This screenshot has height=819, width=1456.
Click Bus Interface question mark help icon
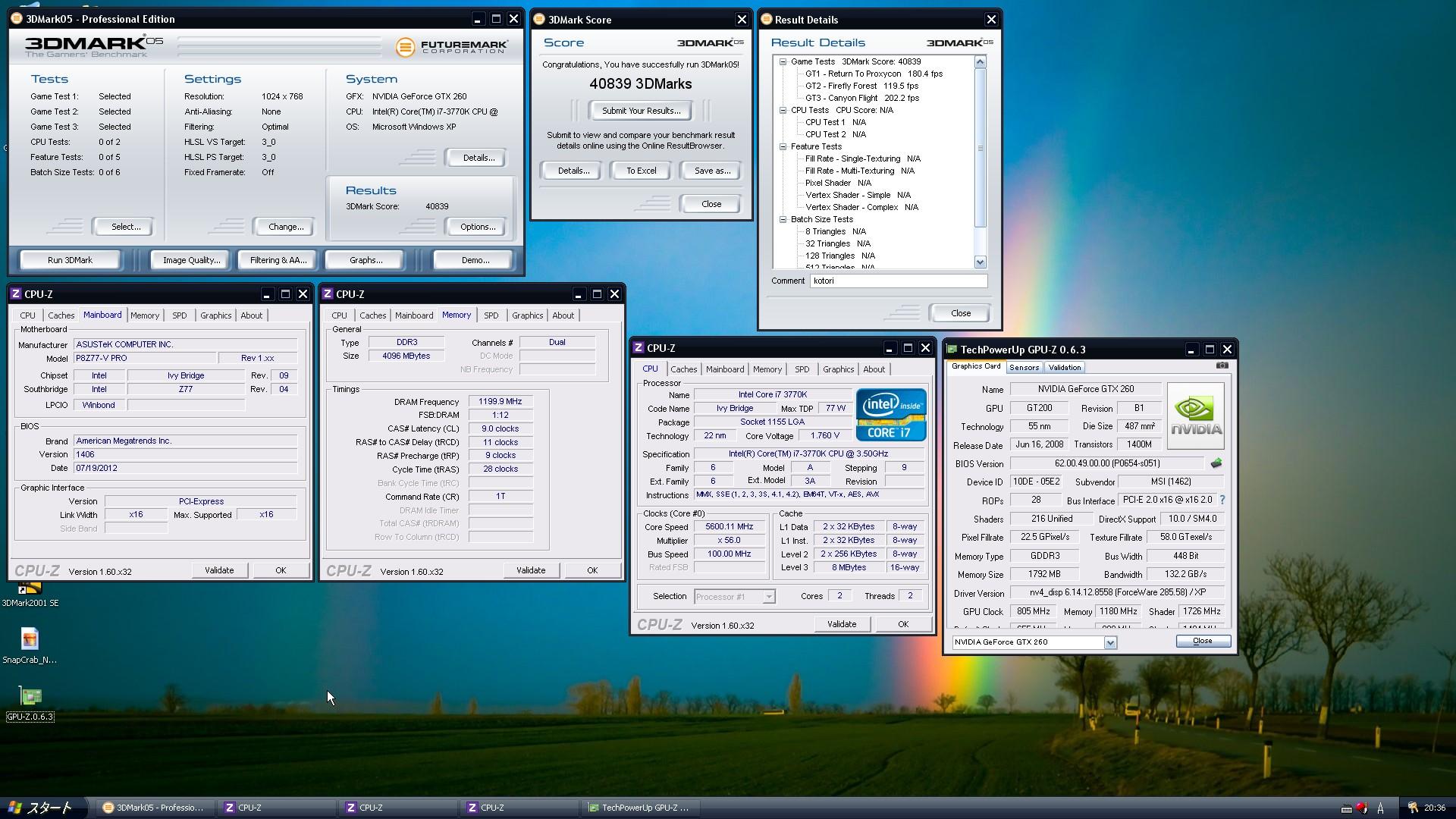point(1222,500)
